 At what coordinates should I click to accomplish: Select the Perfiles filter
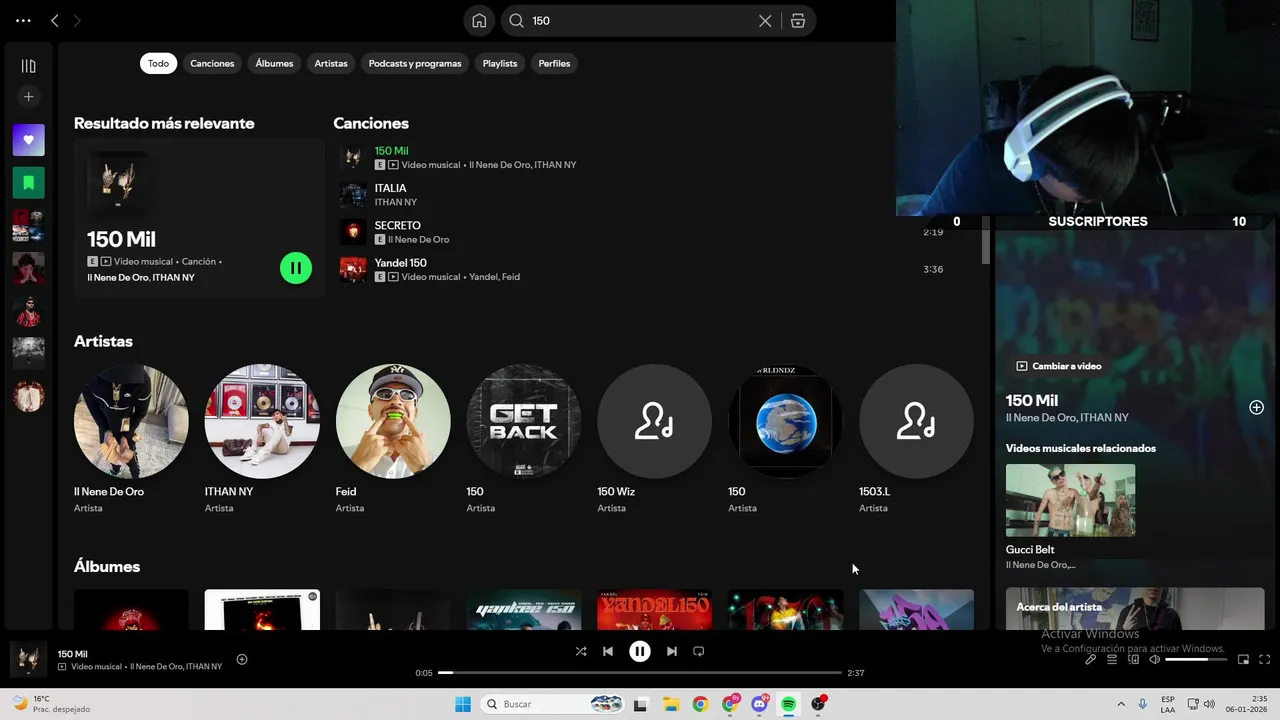point(554,63)
